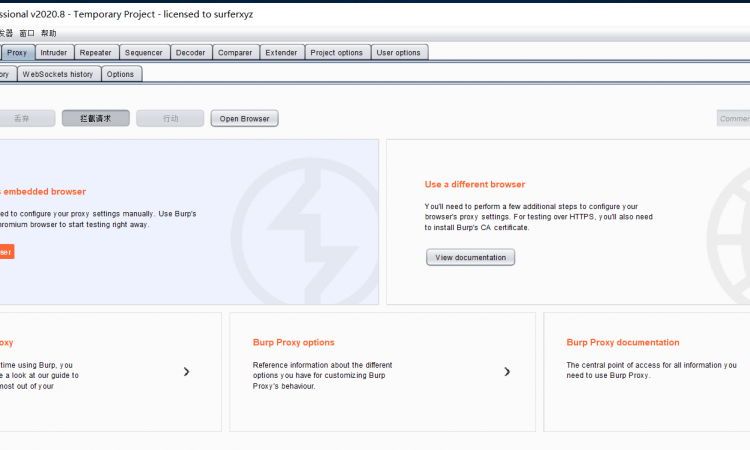Open User options tab
This screenshot has height=450, width=750.
[399, 53]
